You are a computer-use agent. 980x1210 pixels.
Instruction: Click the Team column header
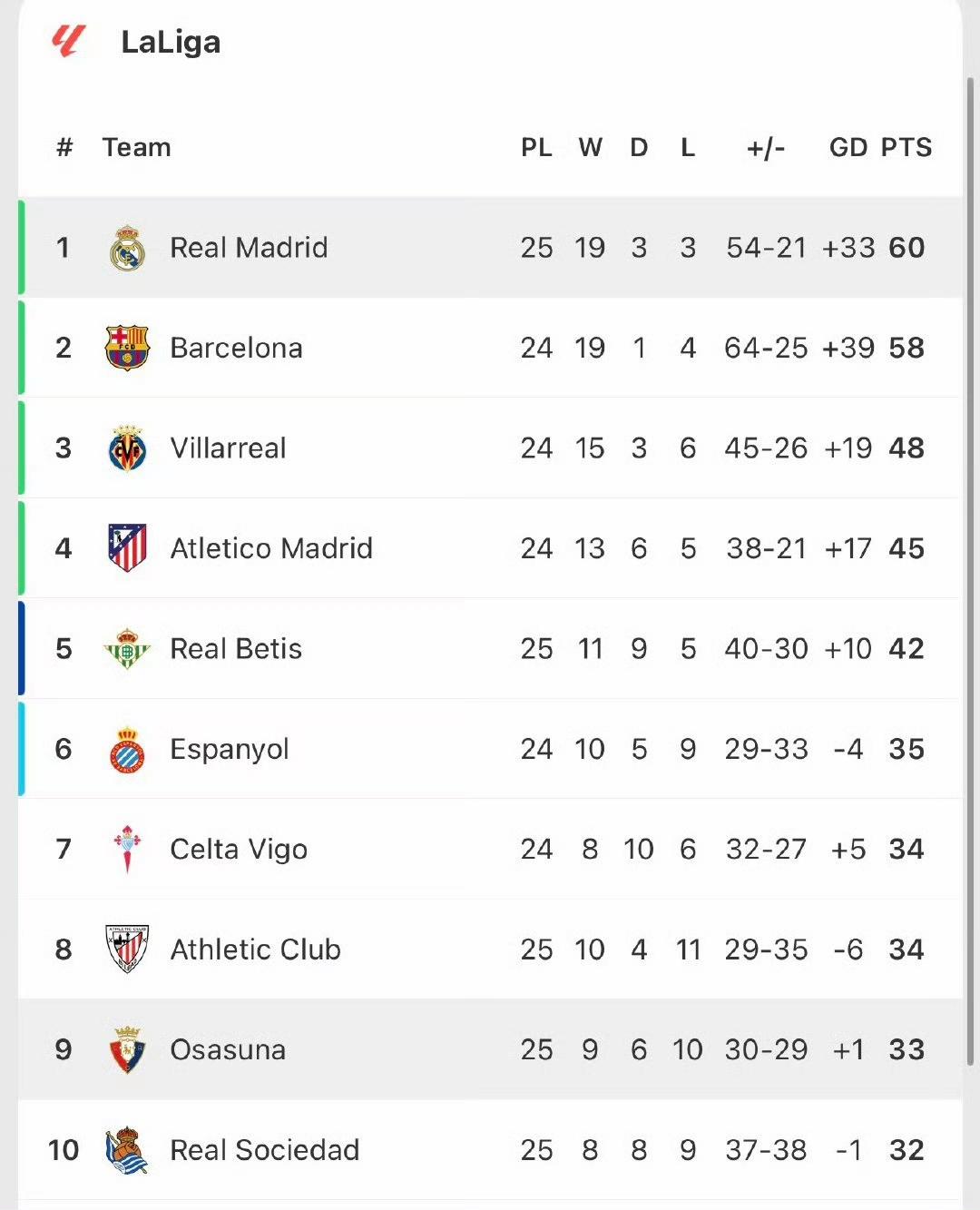[x=136, y=147]
